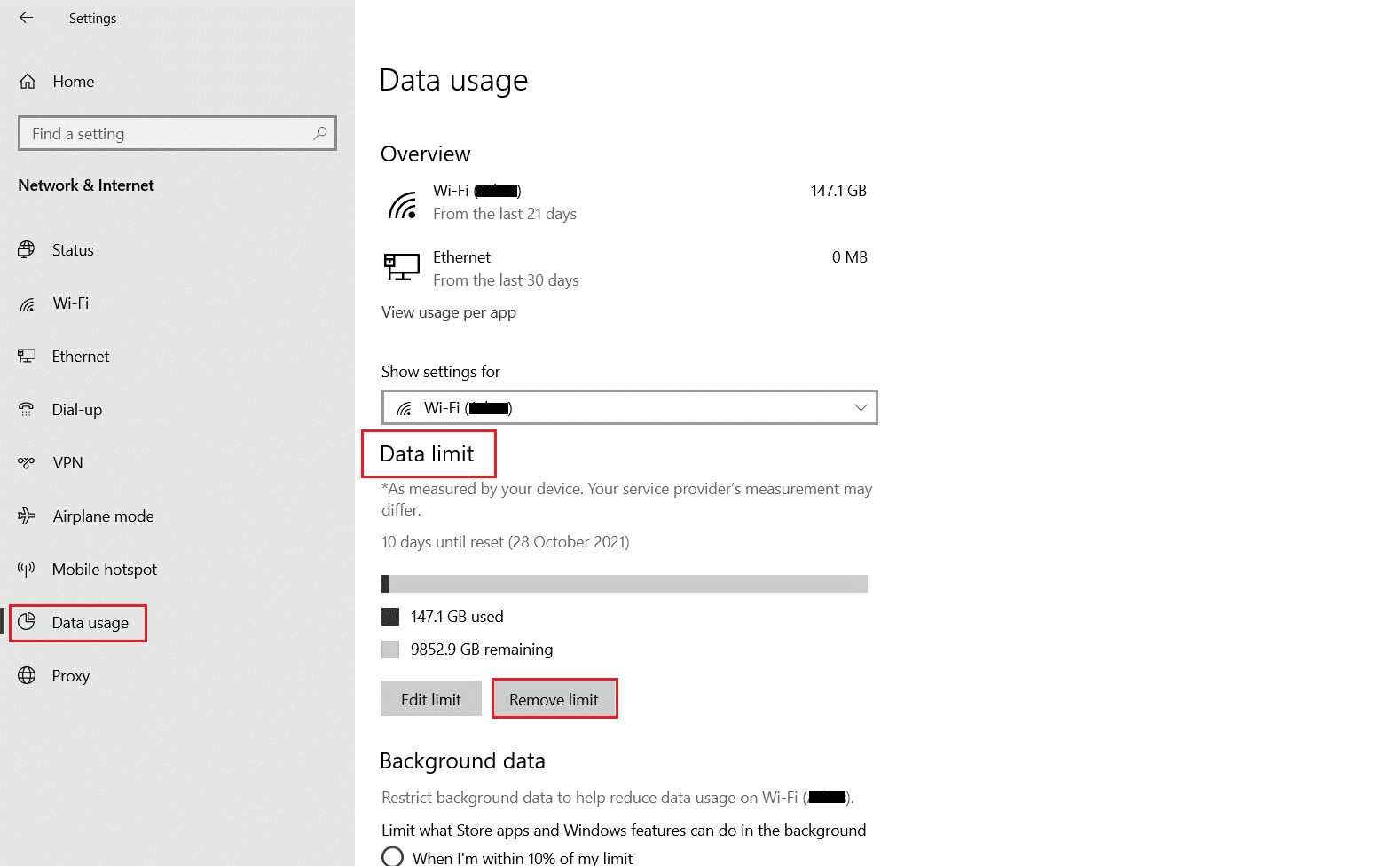This screenshot has height=866, width=1400.
Task: Click the Ethernet overview entry text
Action: [x=461, y=257]
